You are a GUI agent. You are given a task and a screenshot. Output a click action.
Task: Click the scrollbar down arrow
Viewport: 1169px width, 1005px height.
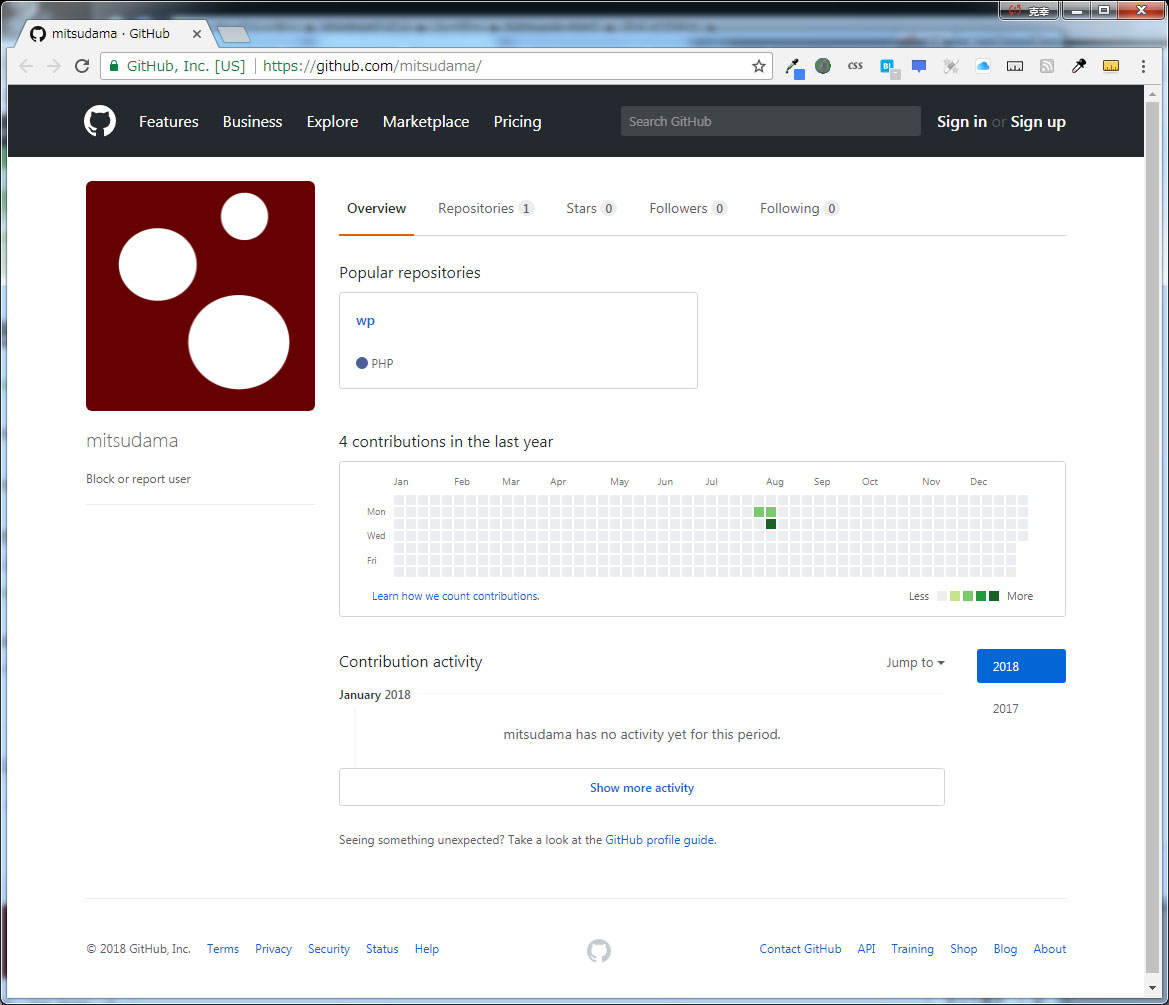(x=1153, y=988)
